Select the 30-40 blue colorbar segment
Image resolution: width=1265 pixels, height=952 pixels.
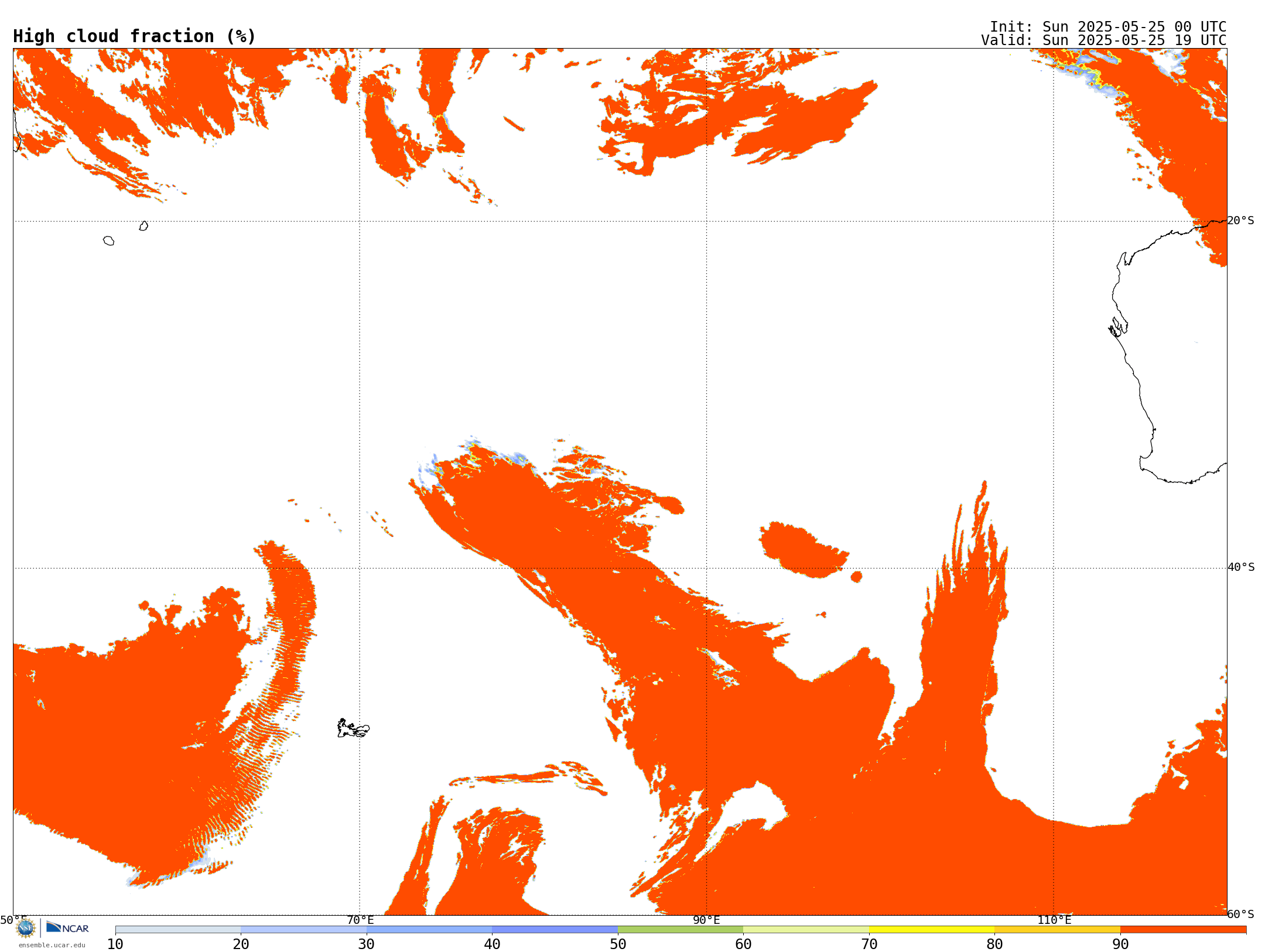pos(429,930)
